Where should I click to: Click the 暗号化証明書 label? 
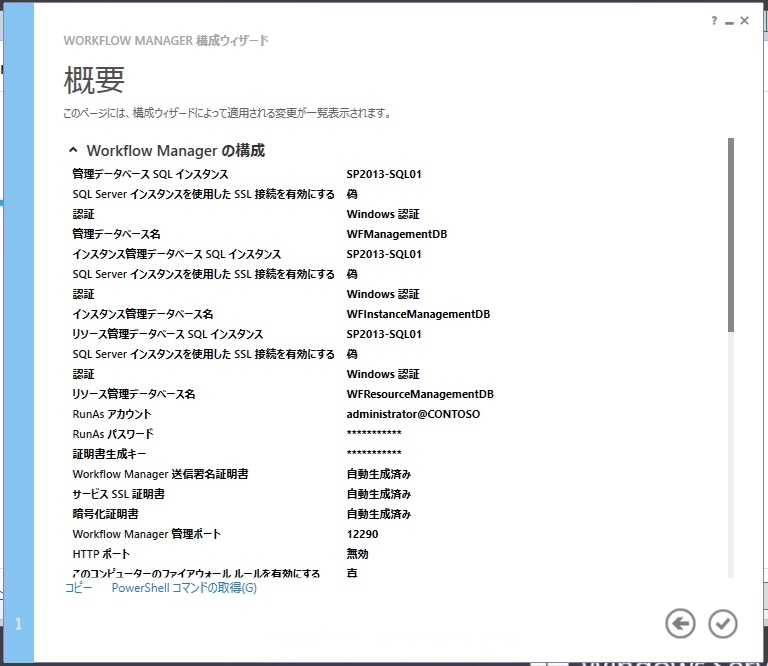click(x=105, y=514)
